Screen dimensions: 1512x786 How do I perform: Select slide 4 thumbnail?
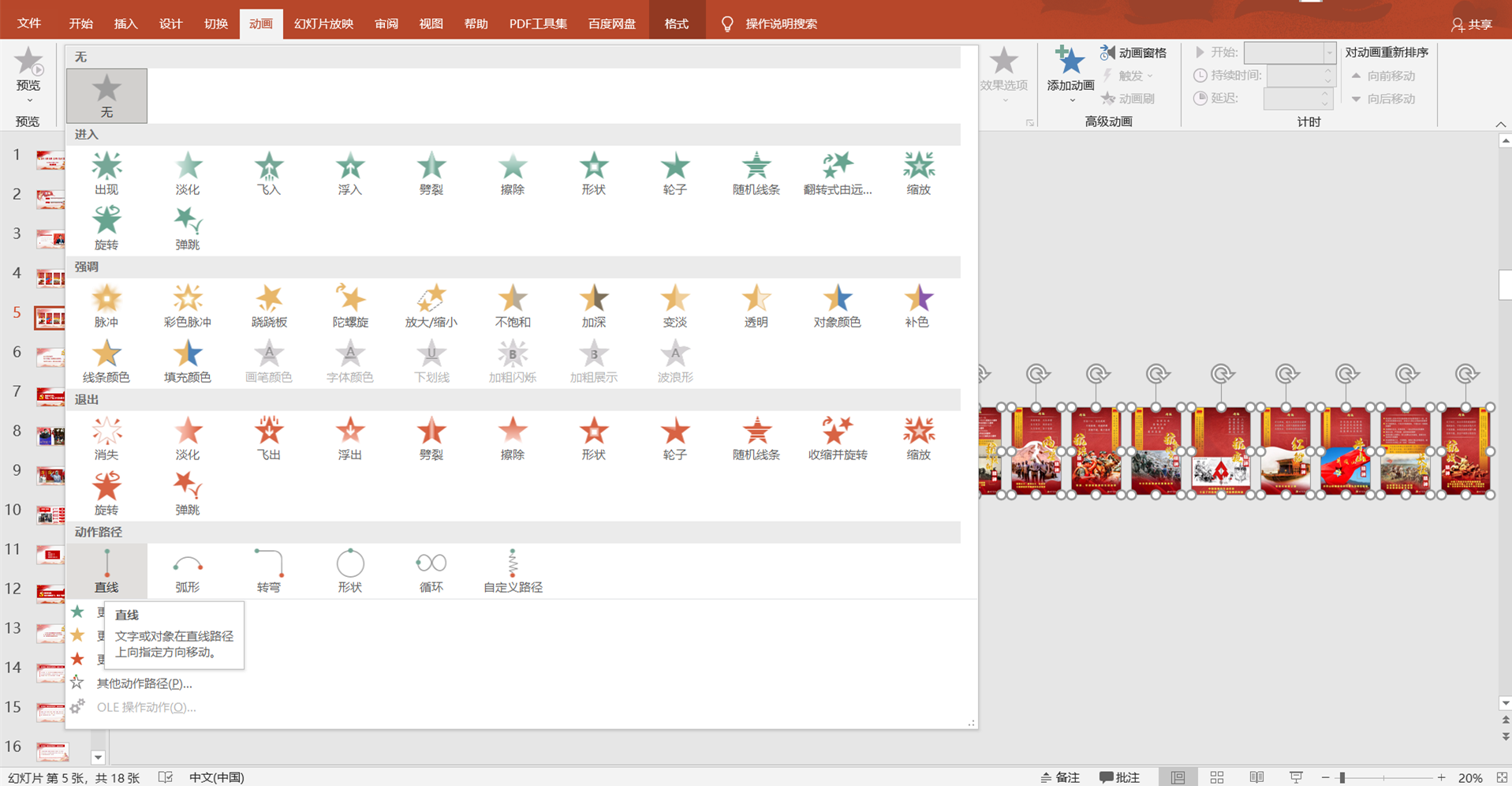pos(50,277)
